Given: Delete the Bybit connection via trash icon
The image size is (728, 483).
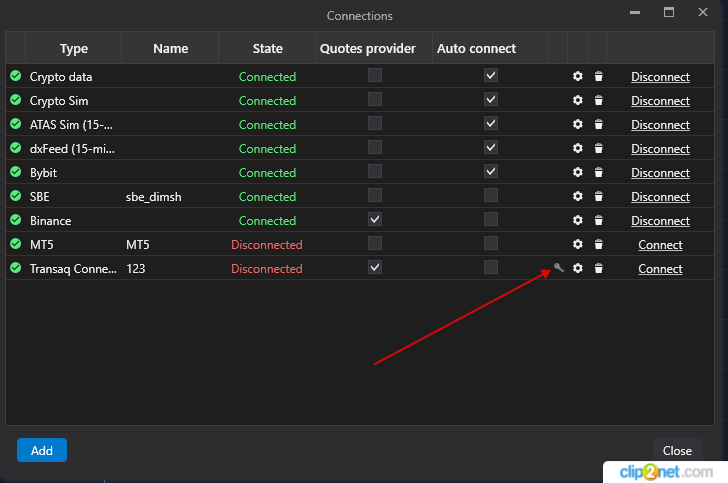Looking at the screenshot, I should pos(598,172).
